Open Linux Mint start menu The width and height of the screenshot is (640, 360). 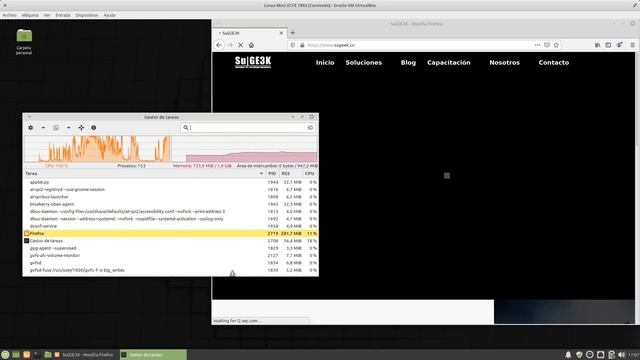pos(5,355)
